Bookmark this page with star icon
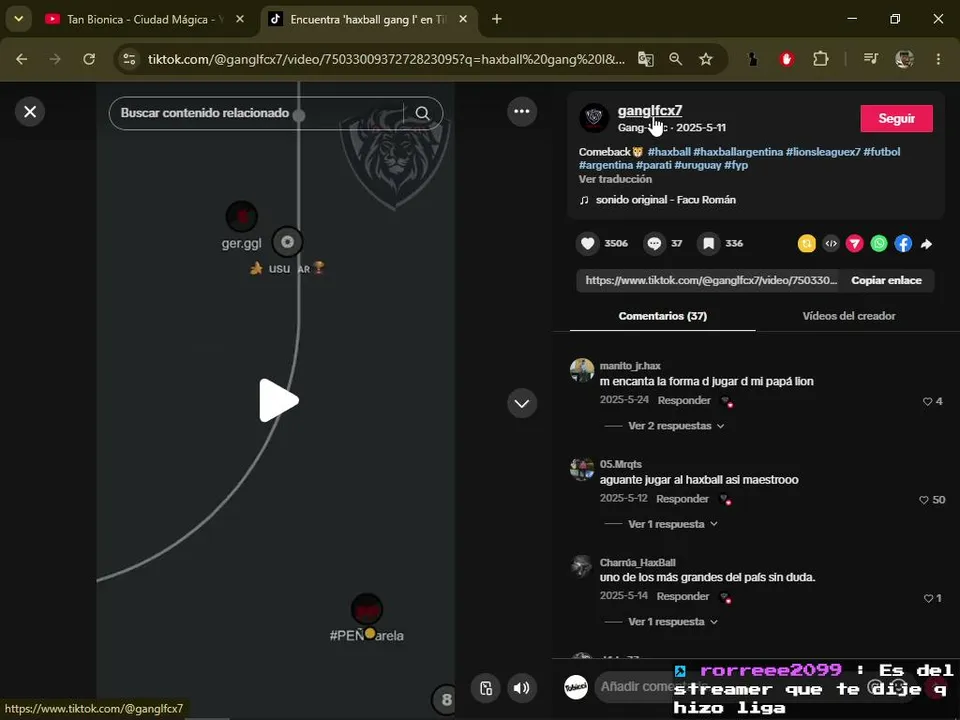Screen dimensions: 960x720 pyautogui.click(x=706, y=59)
